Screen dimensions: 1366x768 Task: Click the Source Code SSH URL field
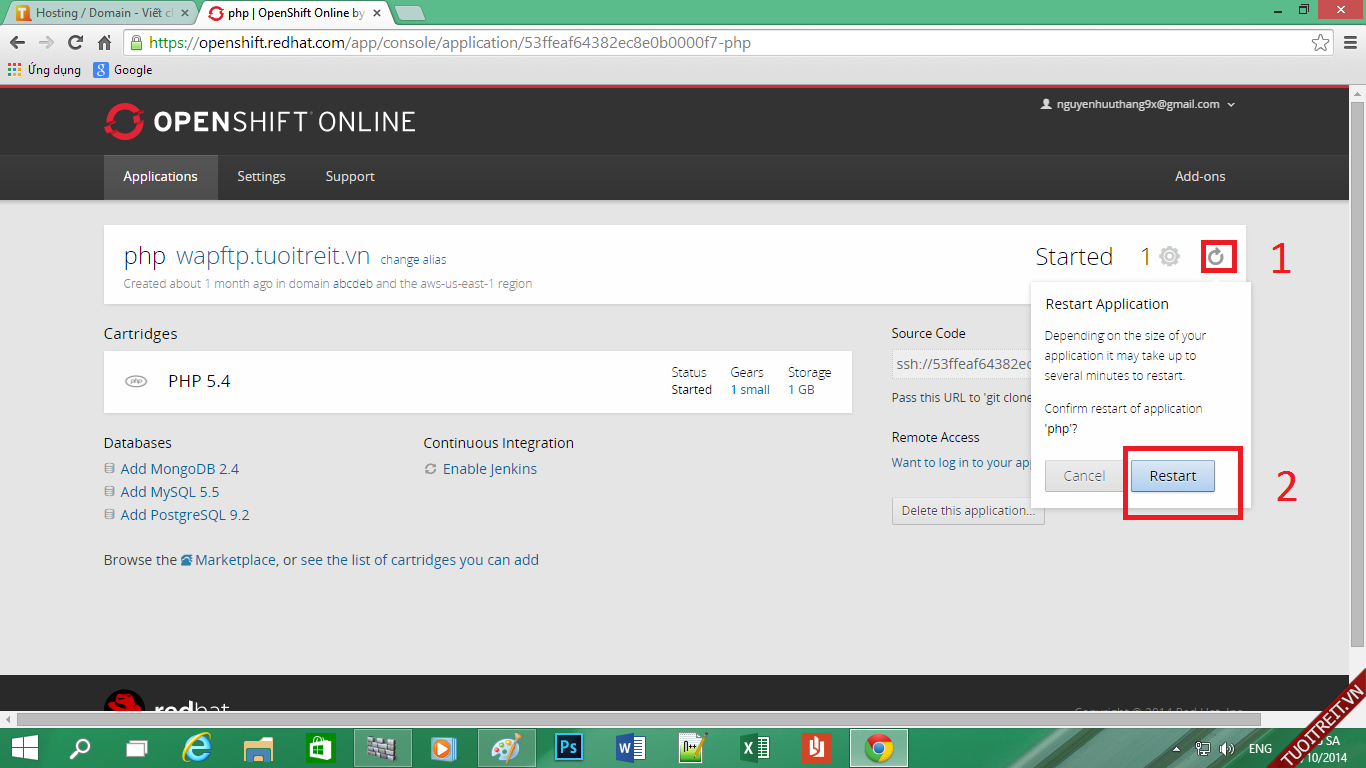pos(962,364)
